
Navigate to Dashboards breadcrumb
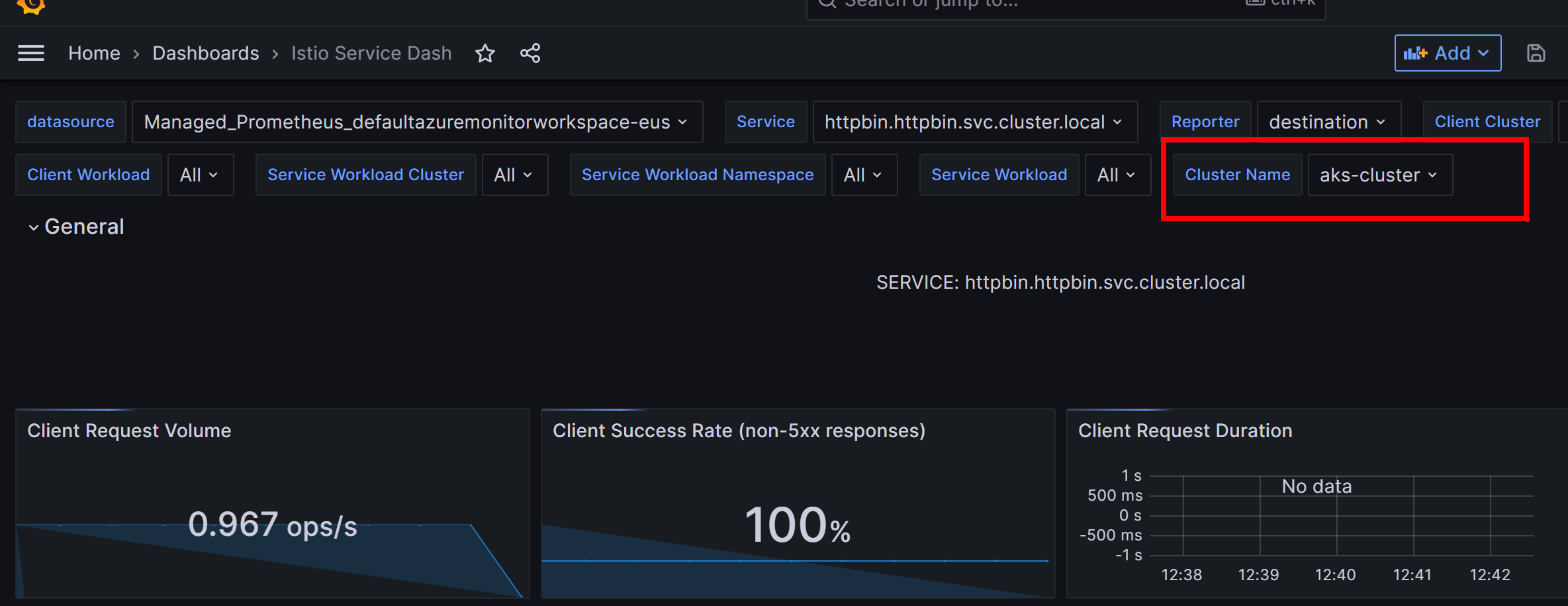[x=206, y=53]
